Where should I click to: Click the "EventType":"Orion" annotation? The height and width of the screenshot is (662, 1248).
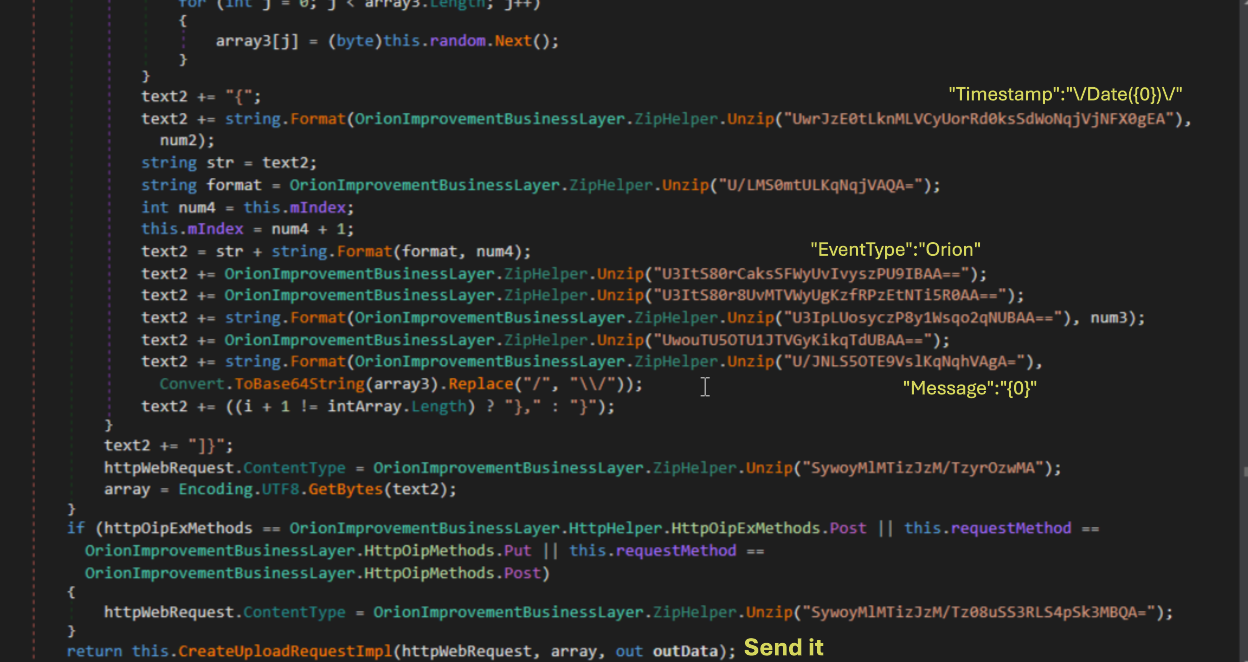point(895,249)
